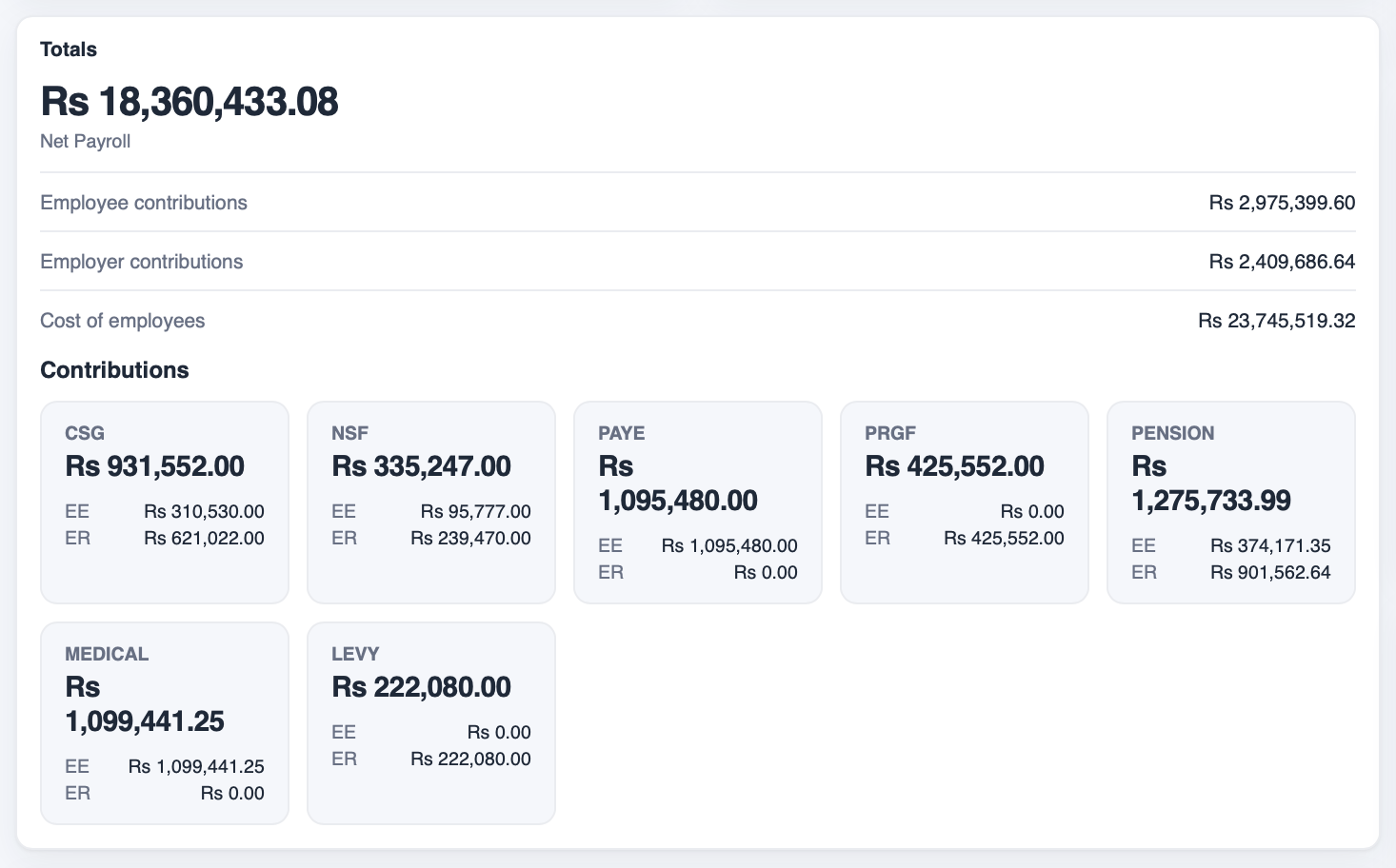The height and width of the screenshot is (868, 1396).
Task: Select the PAYE contribution card
Action: [698, 503]
